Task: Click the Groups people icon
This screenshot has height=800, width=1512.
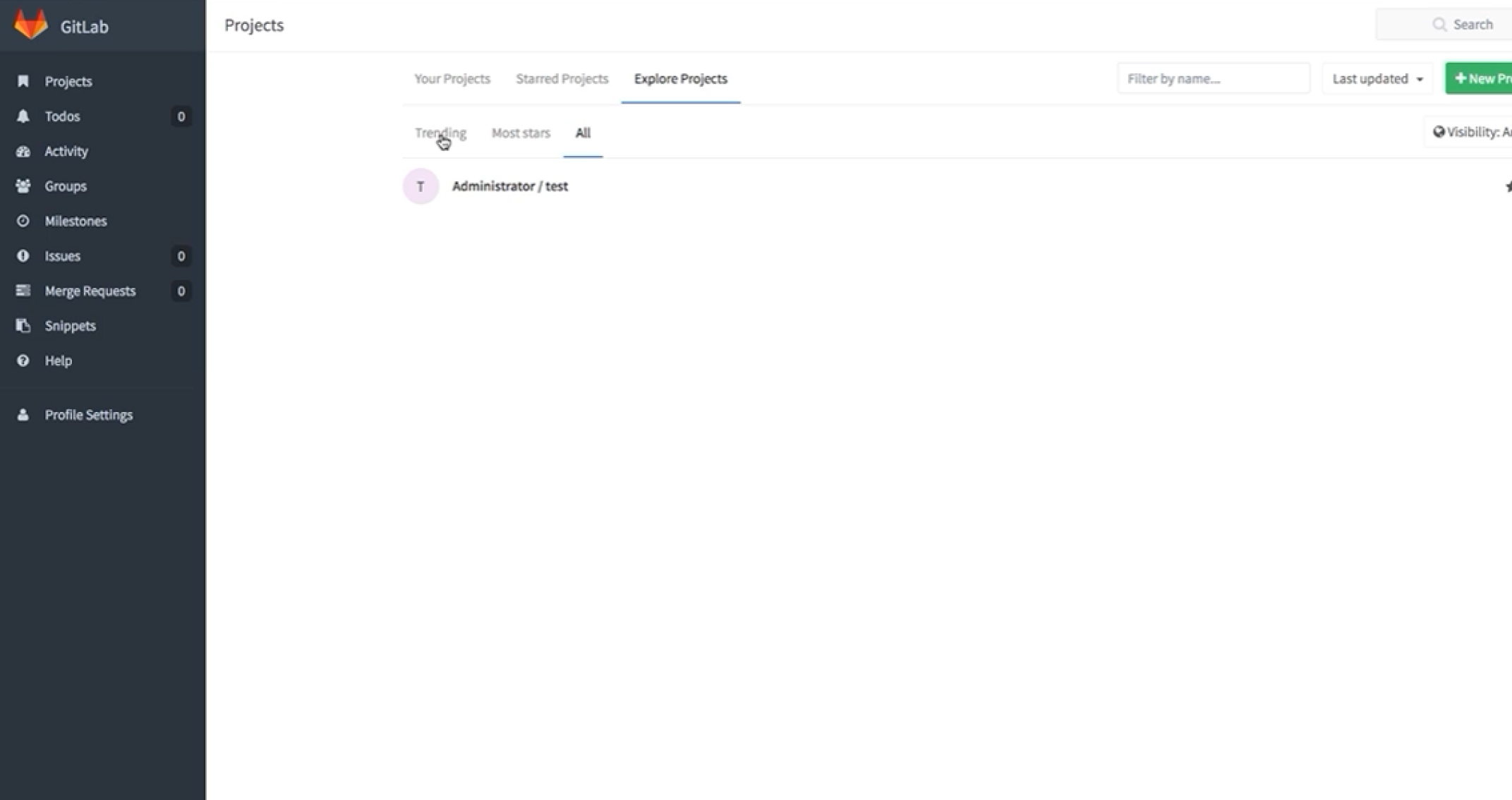Action: (23, 186)
